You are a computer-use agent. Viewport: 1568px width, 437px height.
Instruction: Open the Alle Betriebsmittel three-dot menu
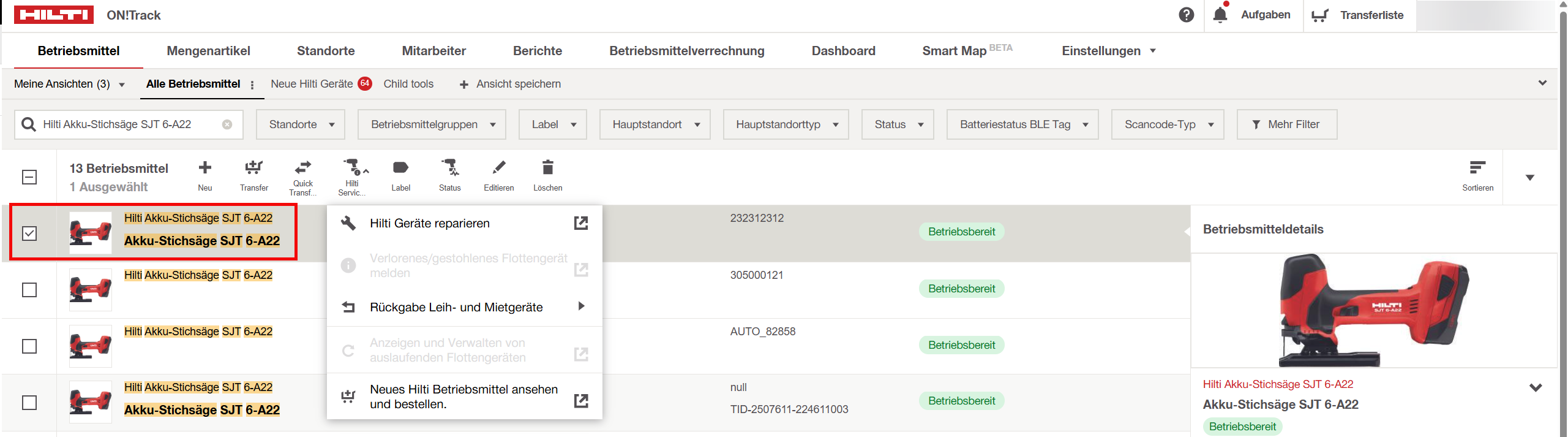point(252,85)
